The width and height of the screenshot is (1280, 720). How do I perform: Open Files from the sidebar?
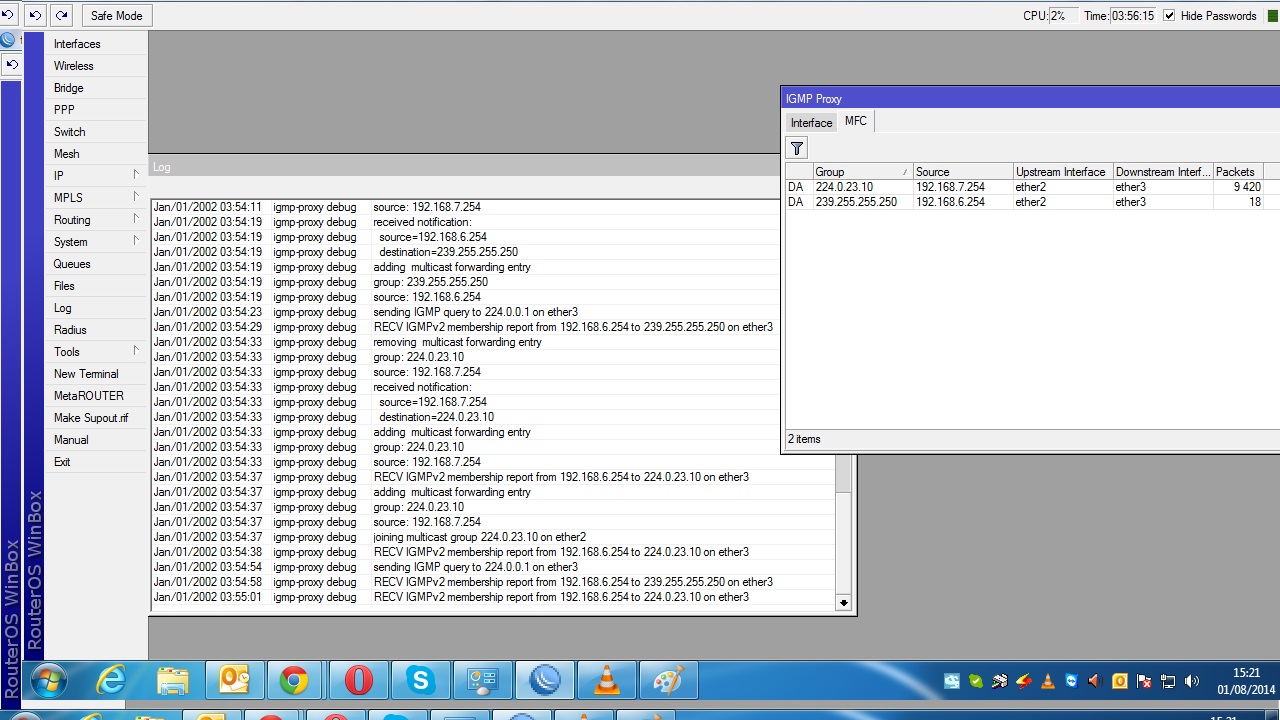click(96, 286)
